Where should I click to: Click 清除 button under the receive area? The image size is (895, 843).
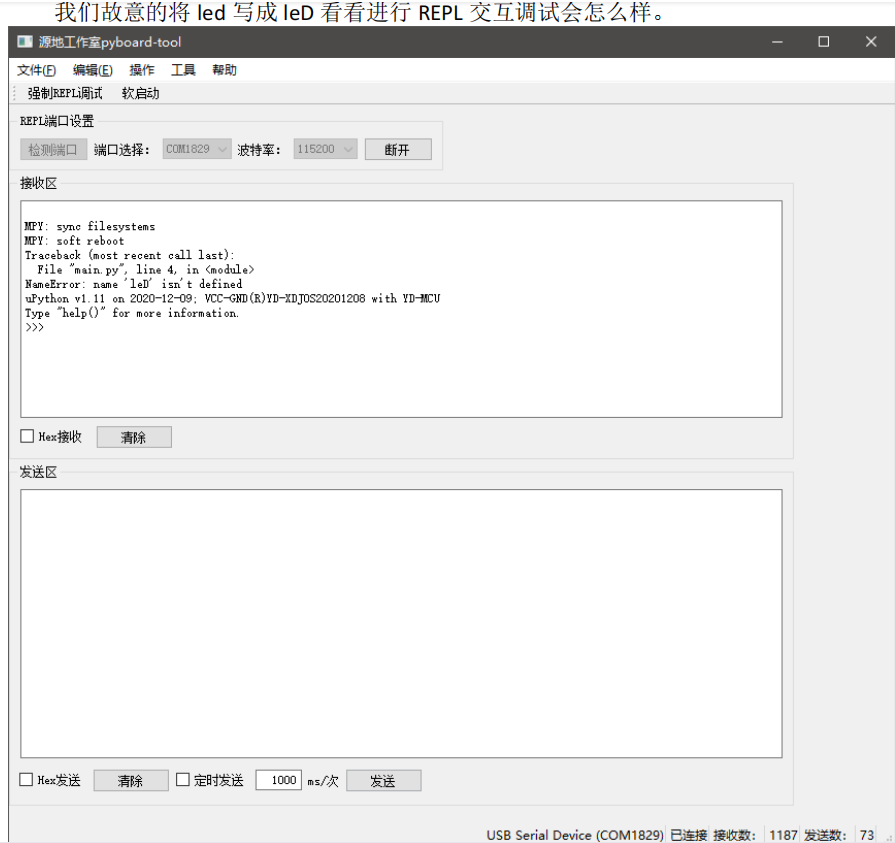click(134, 437)
